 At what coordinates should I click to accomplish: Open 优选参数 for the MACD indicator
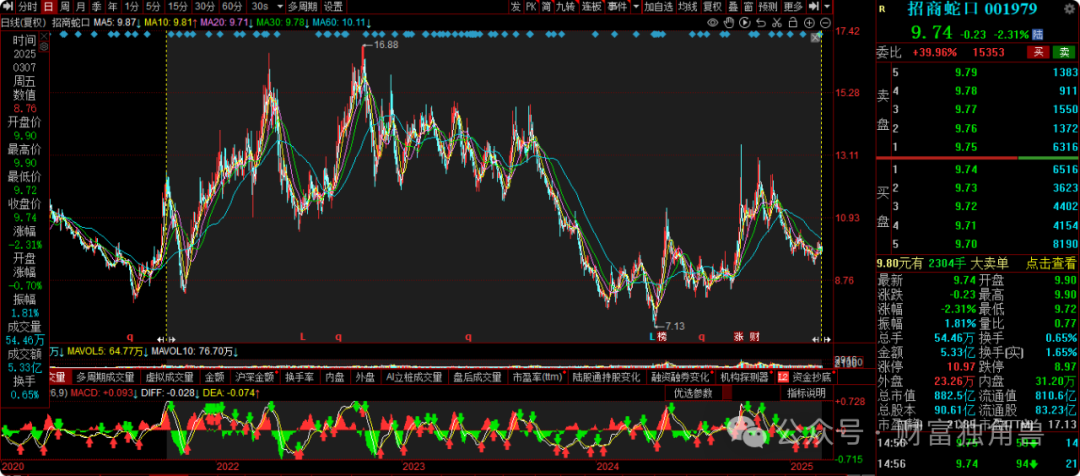pyautogui.click(x=694, y=393)
